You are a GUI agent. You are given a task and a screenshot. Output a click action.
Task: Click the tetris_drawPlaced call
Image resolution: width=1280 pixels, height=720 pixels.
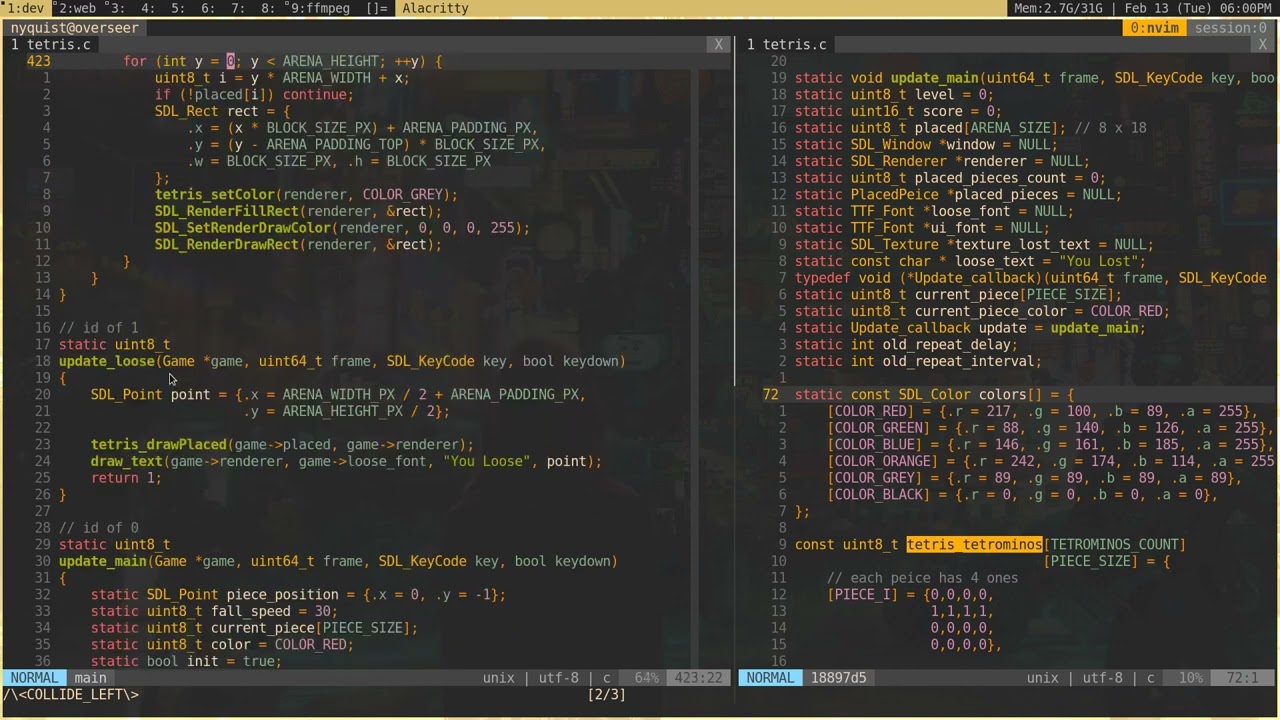[x=159, y=444]
